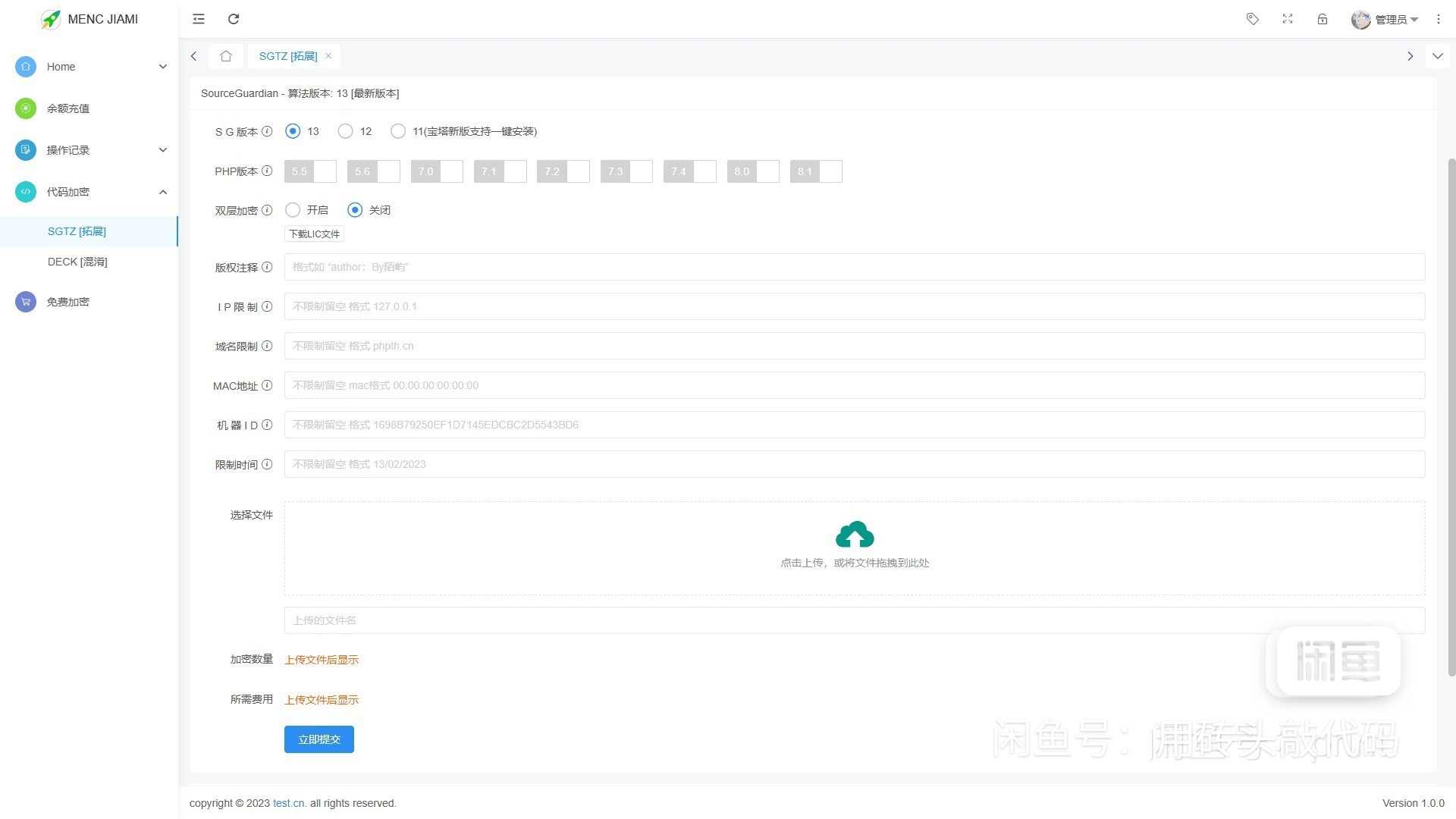Close the SGTZ [拓展] tab
The height and width of the screenshot is (819, 1456).
pos(328,56)
